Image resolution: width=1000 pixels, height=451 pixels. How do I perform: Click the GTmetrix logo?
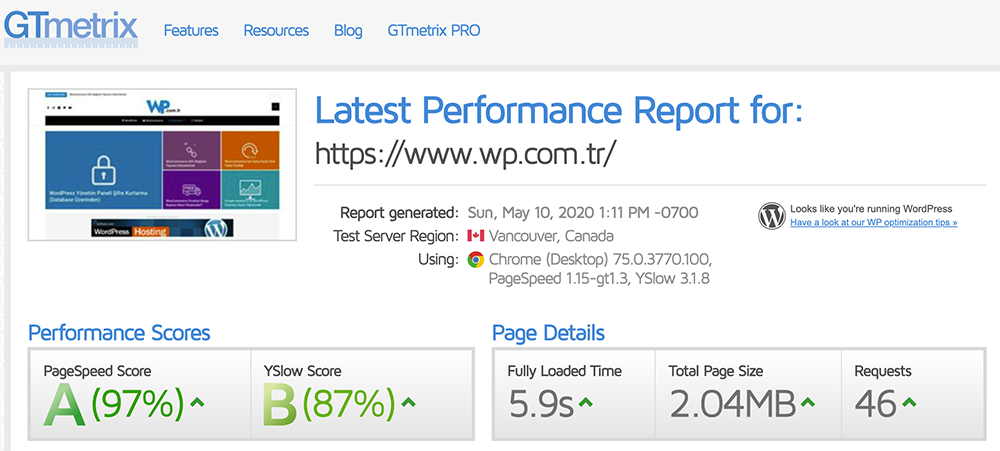tap(71, 29)
